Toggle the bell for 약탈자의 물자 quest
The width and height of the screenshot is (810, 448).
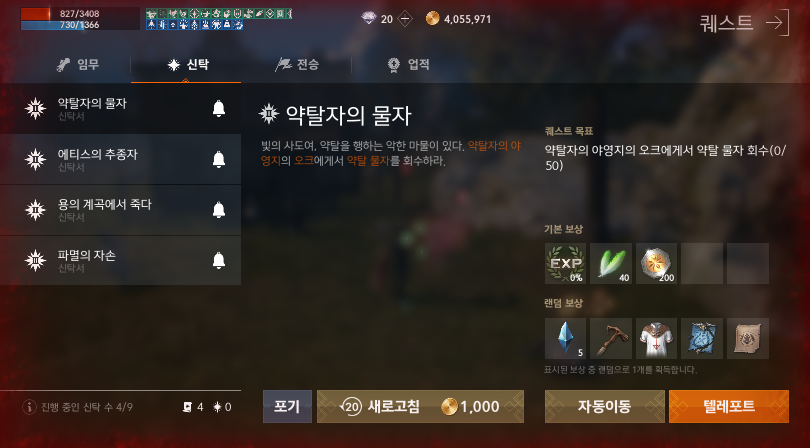point(219,109)
